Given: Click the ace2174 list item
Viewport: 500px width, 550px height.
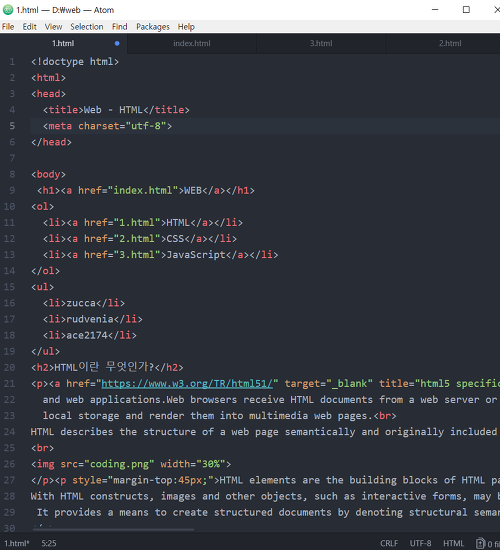Looking at the screenshot, I should 90,335.
